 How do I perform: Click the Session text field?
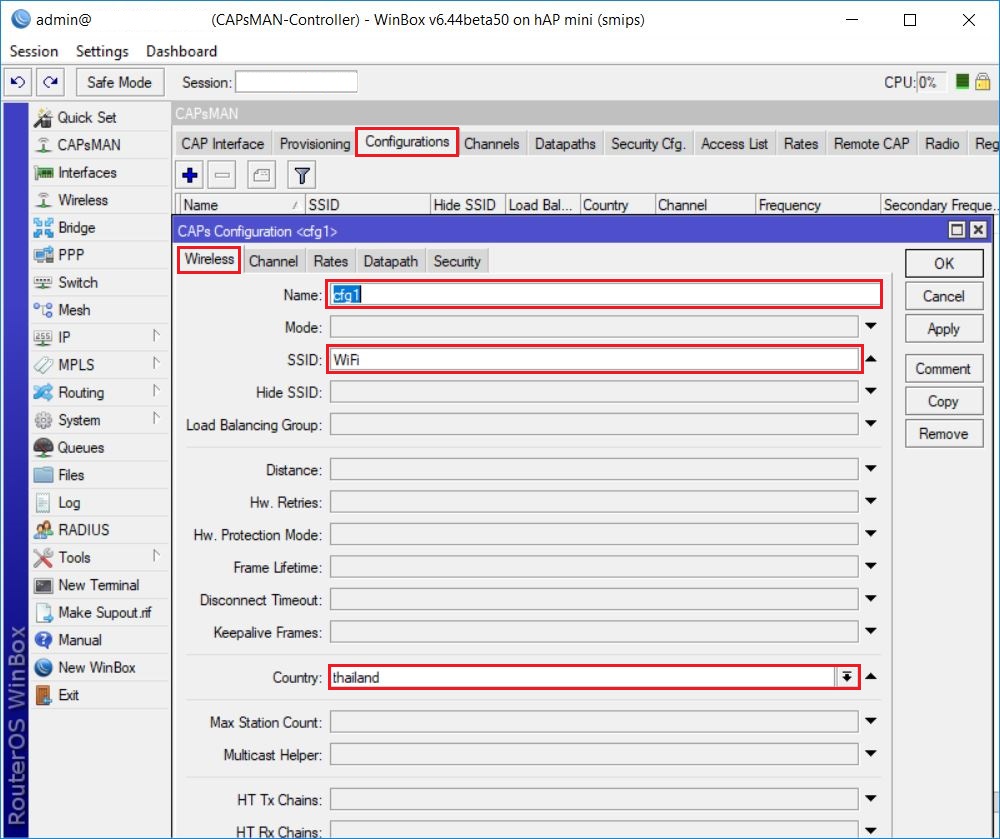[x=297, y=82]
